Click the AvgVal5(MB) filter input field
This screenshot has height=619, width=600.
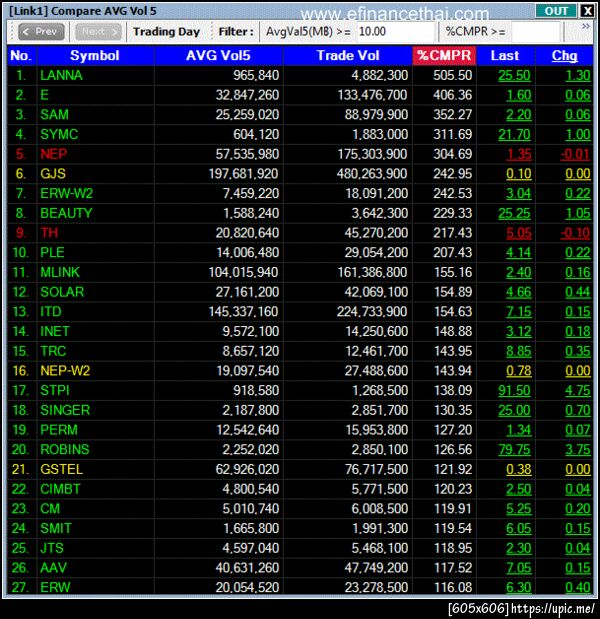[x=395, y=32]
